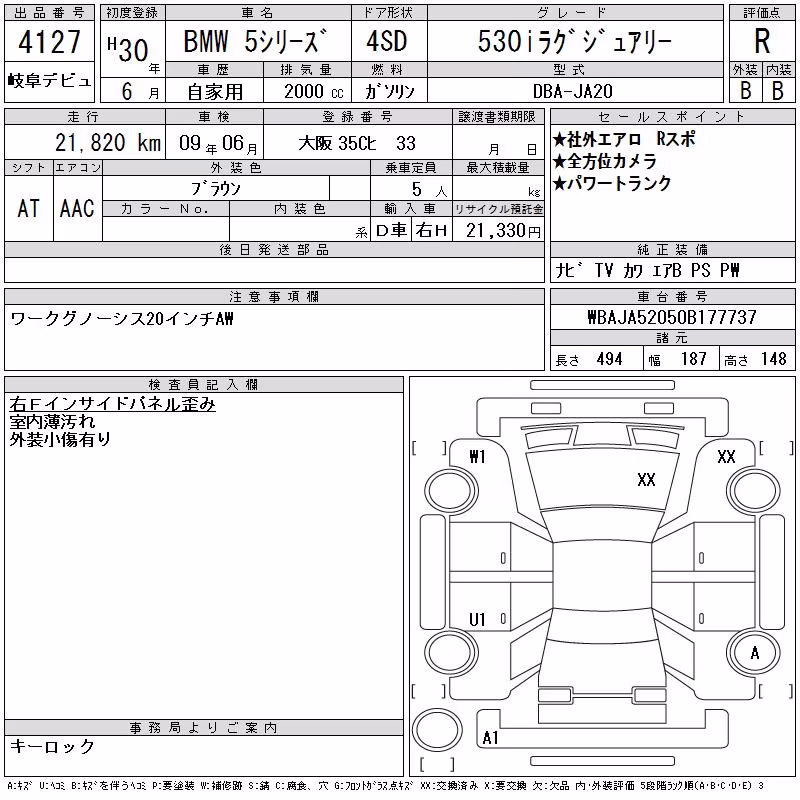Click the exterior grade B cell

click(745, 90)
